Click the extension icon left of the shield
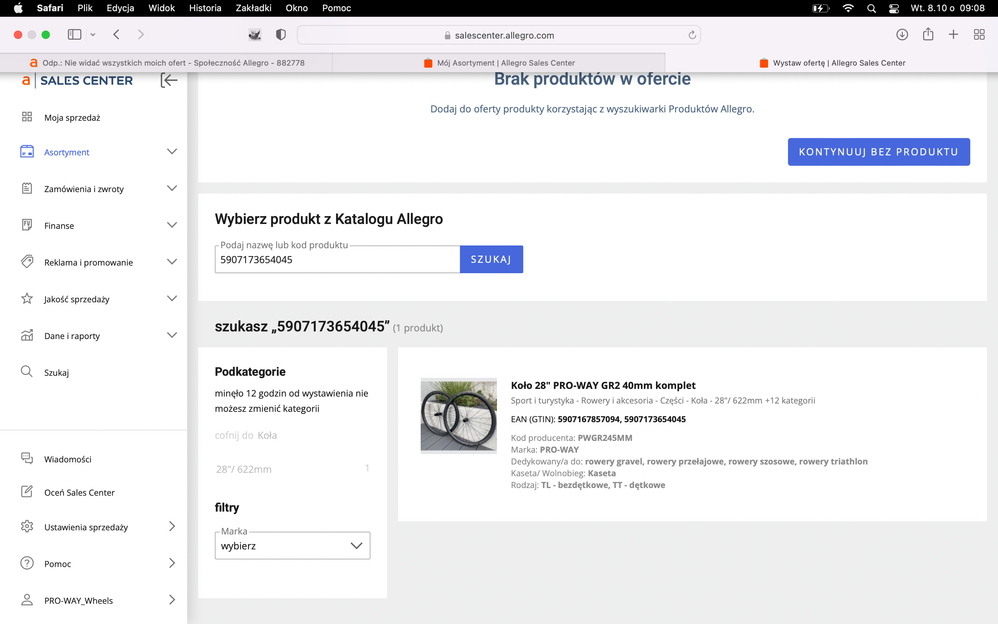This screenshot has width=998, height=624. [x=255, y=35]
